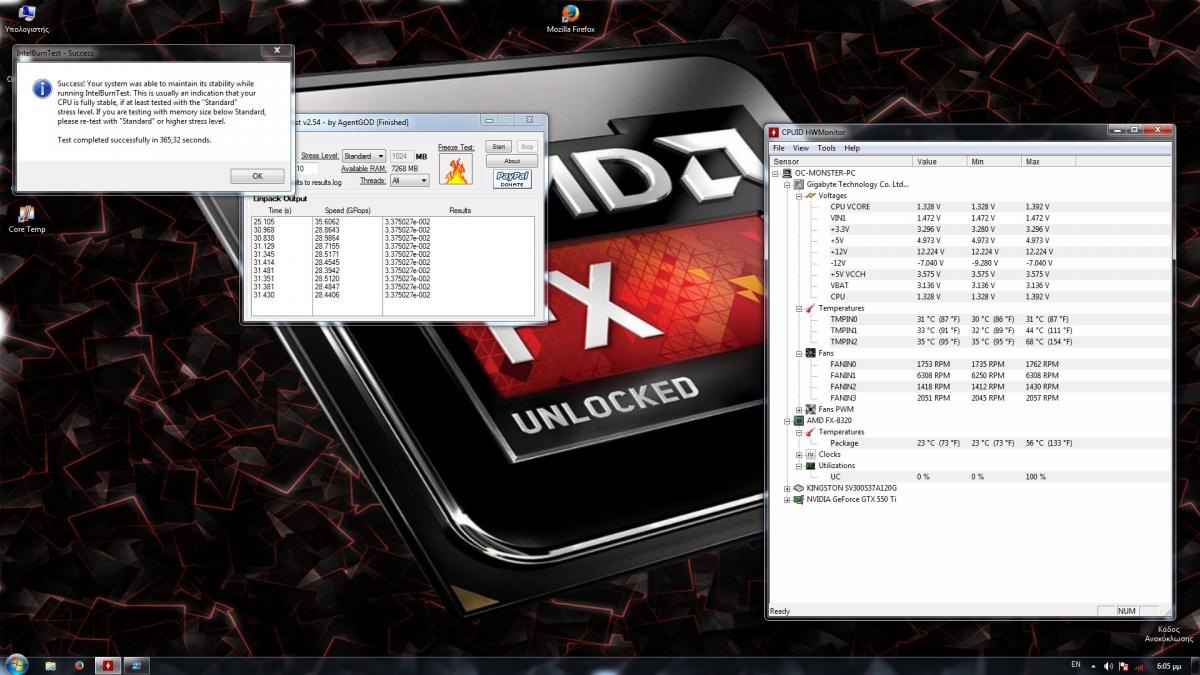Click the Gigabyte motherboard icon in HWMonitor

[x=799, y=184]
